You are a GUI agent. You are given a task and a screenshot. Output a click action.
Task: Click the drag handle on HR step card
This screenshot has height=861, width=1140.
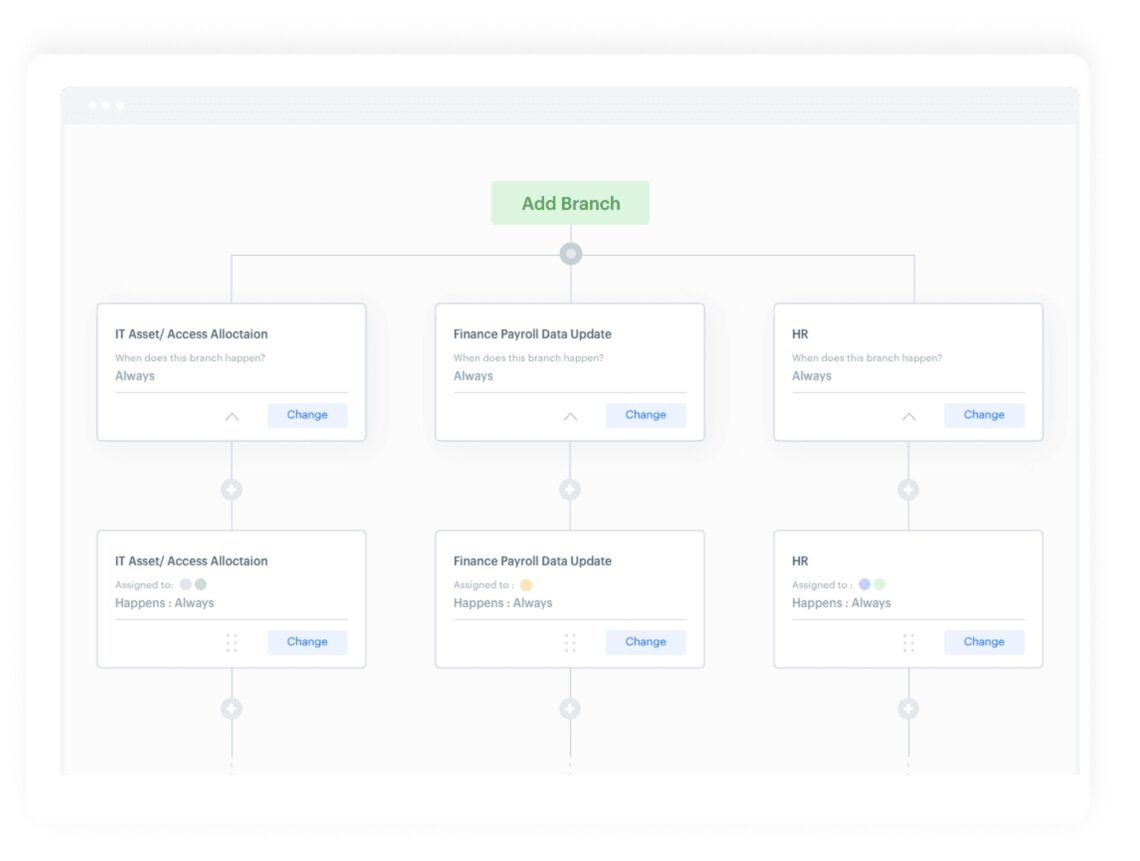point(909,643)
